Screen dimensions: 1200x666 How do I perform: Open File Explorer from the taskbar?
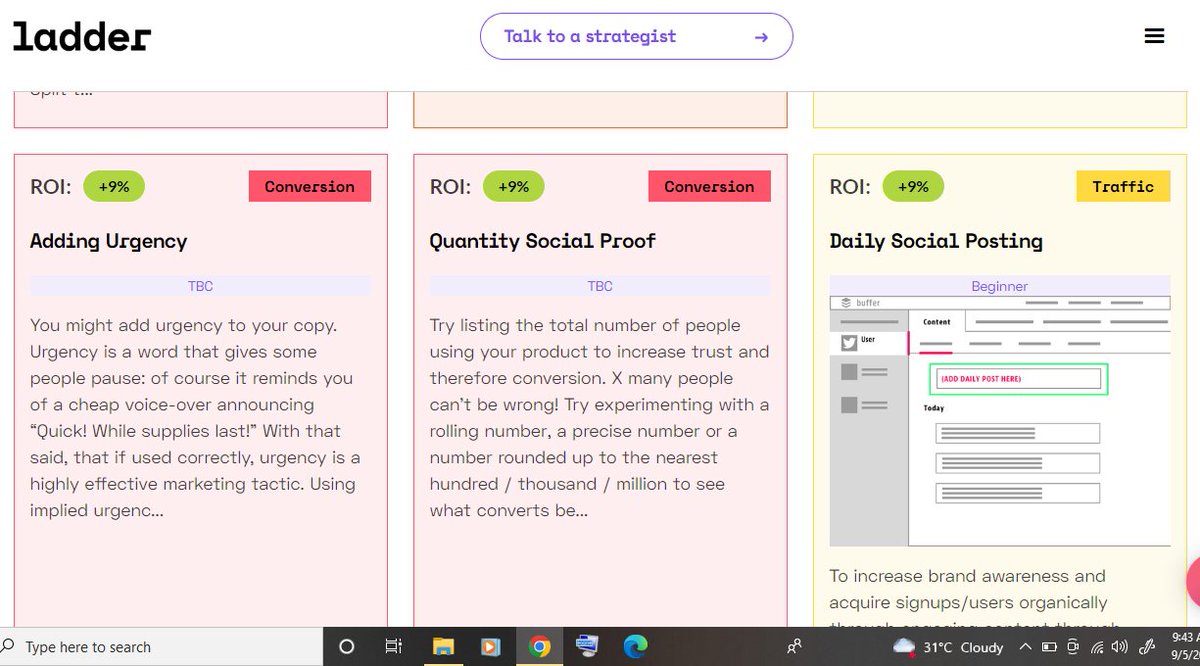tap(443, 647)
